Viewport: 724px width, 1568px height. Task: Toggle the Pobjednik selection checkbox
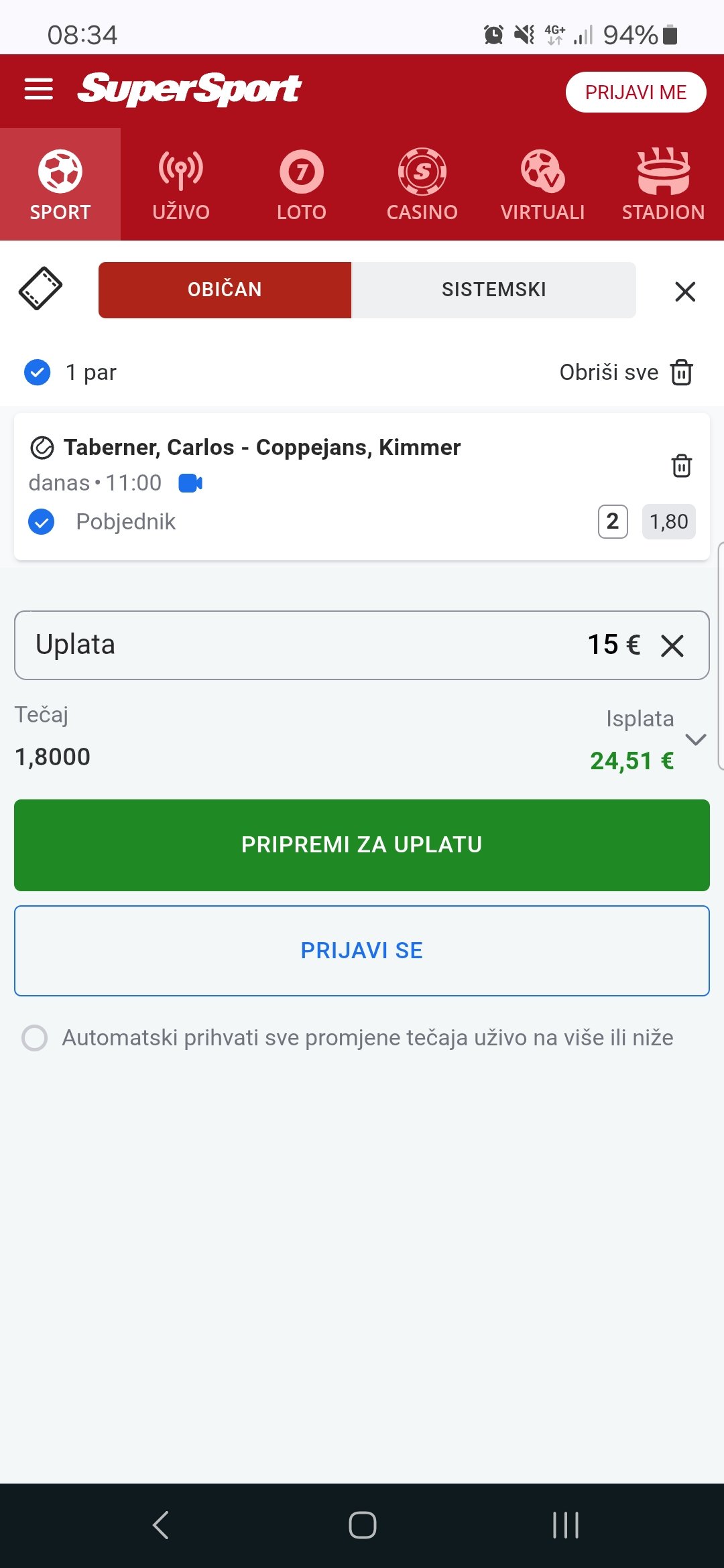coord(42,521)
